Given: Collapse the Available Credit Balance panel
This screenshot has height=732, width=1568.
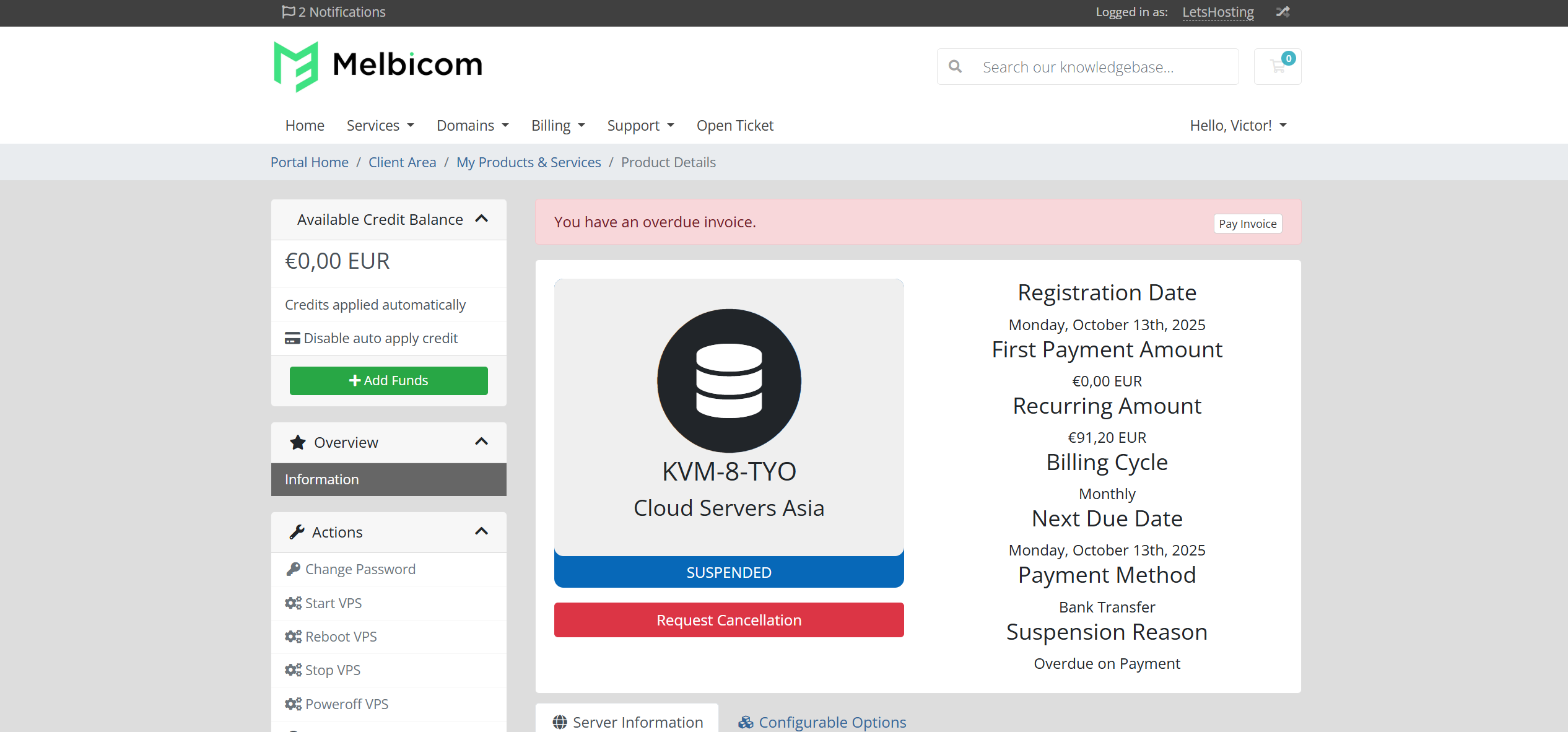Looking at the screenshot, I should point(482,219).
